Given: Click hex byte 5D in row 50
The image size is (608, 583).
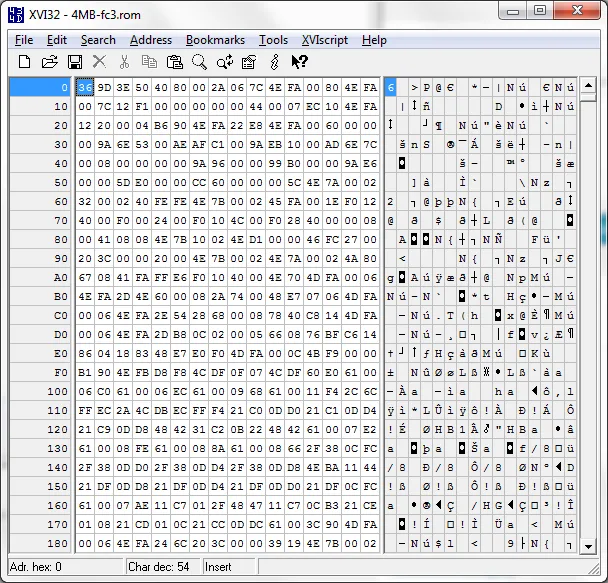Looking at the screenshot, I should coord(123,182).
